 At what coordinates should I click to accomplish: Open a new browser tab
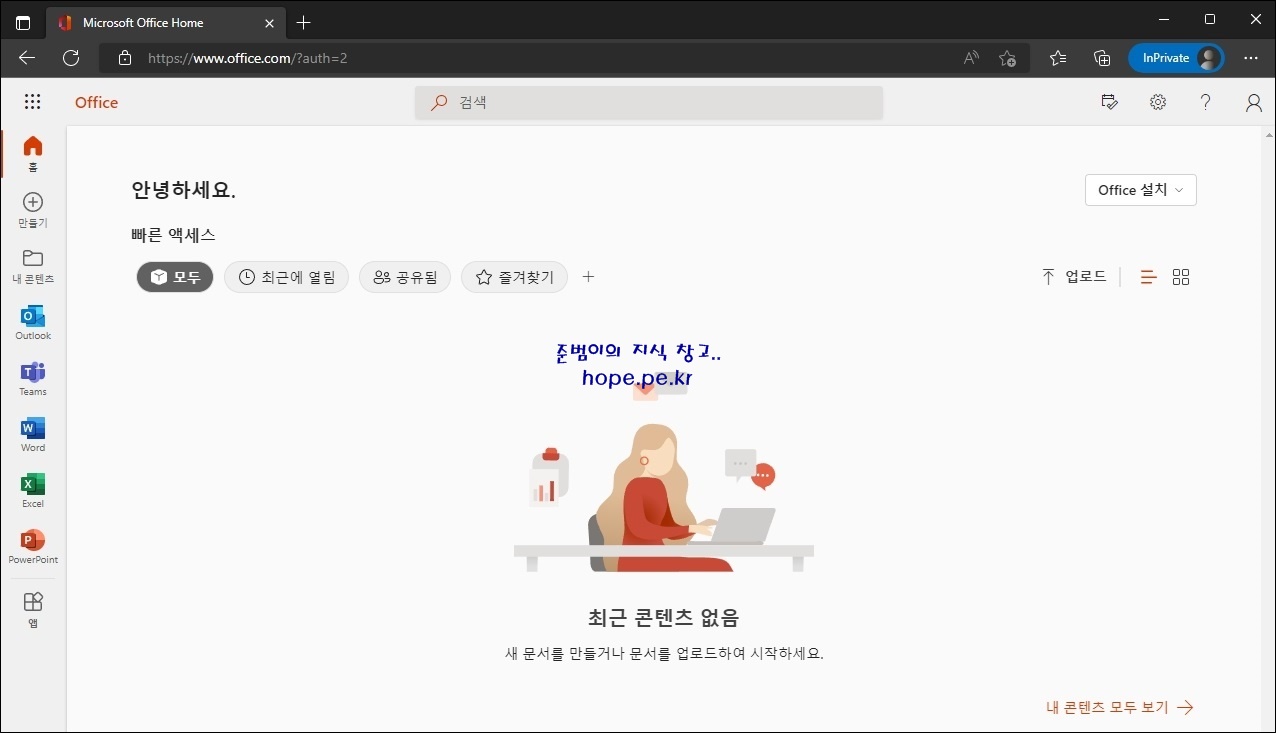304,22
